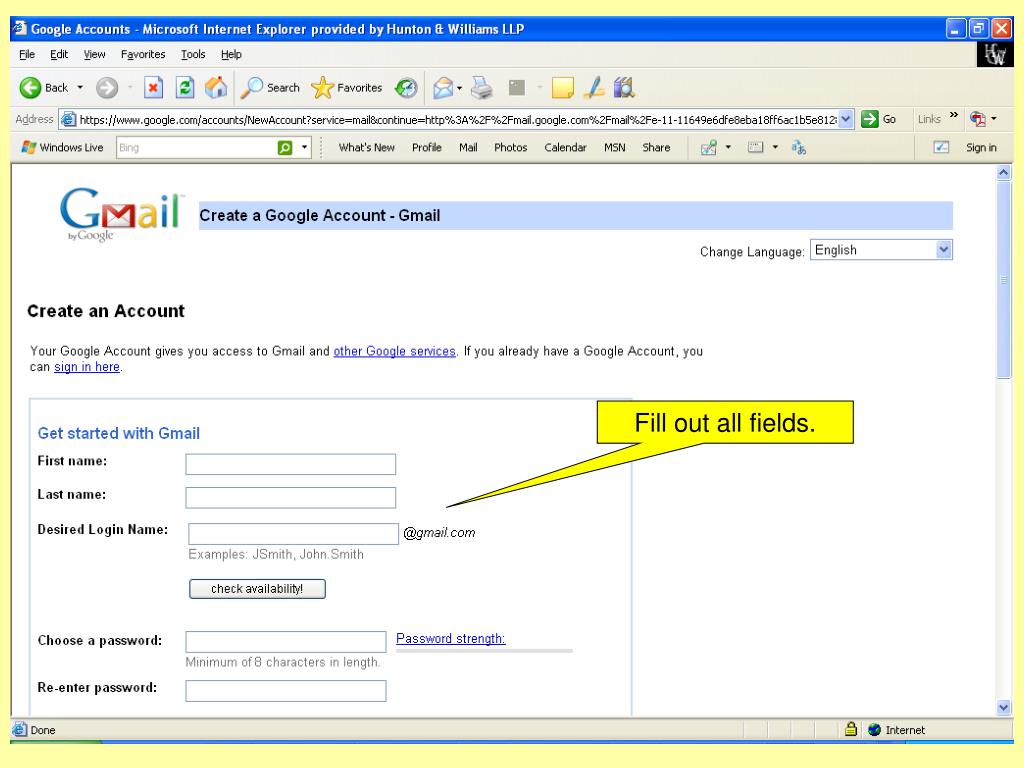Screen dimensions: 1024x768
Task: Click Sign in on Windows Live toolbar
Action: tap(981, 148)
